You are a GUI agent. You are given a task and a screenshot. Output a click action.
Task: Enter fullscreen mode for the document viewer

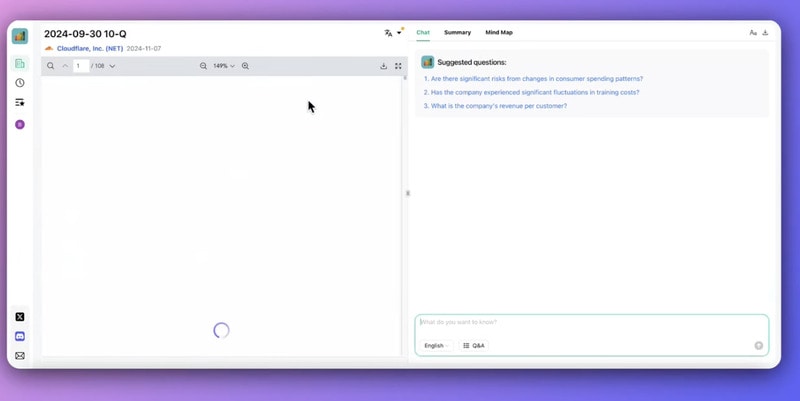coord(398,66)
